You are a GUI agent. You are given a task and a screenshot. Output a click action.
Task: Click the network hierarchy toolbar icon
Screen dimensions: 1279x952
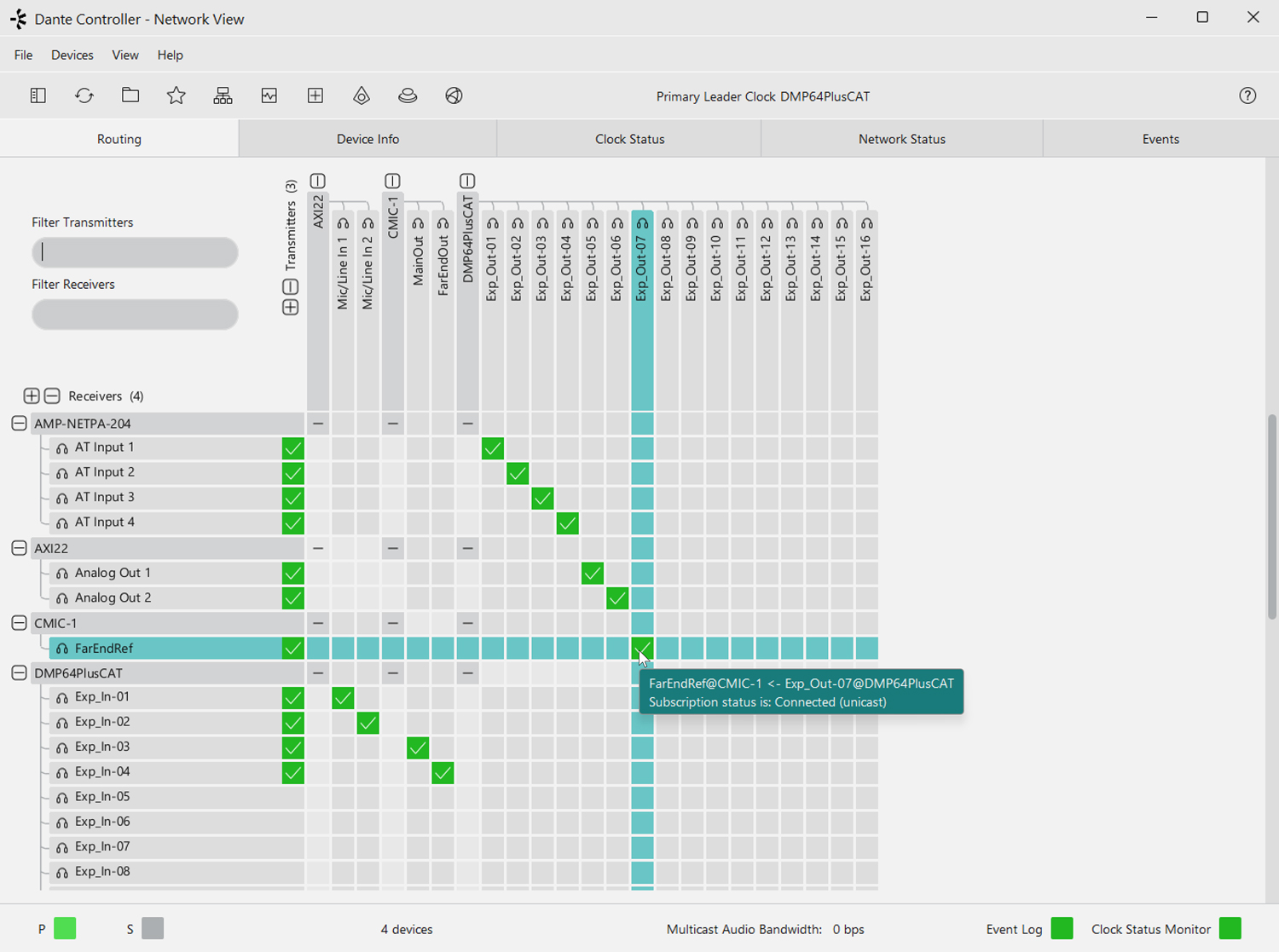click(223, 95)
